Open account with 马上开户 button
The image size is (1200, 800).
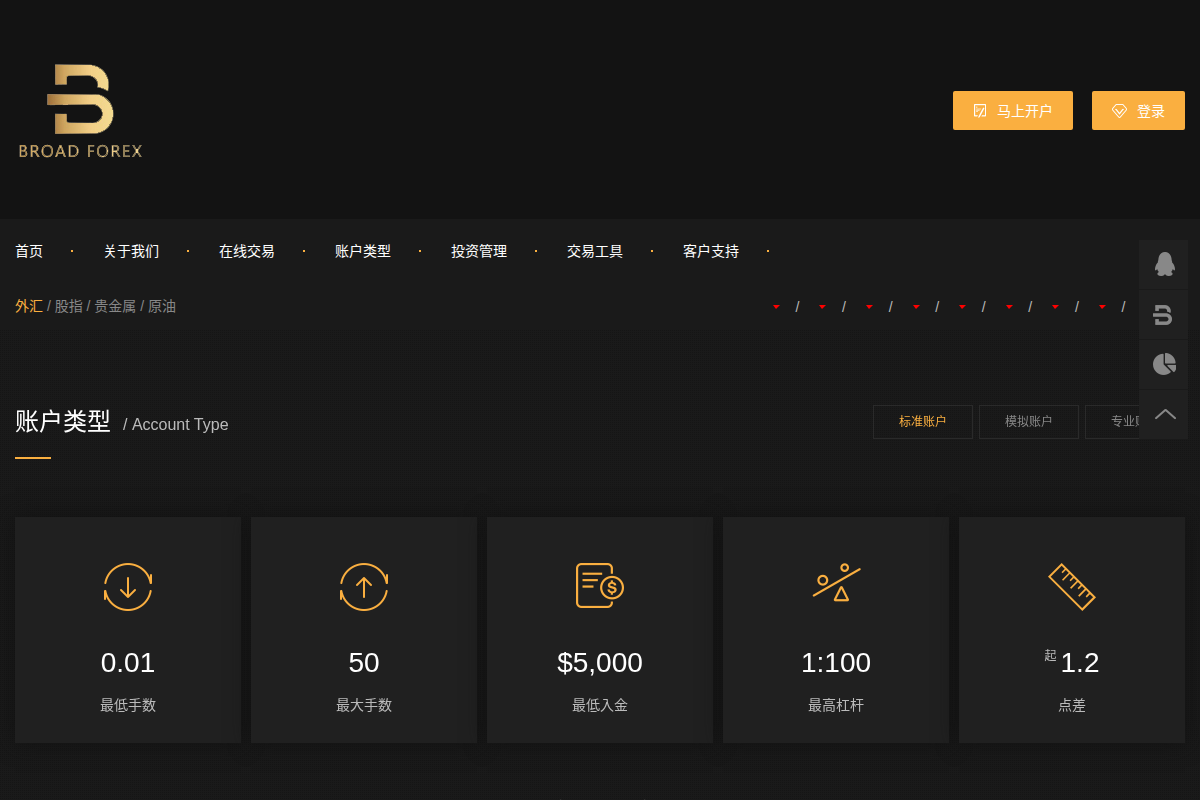tap(1013, 111)
